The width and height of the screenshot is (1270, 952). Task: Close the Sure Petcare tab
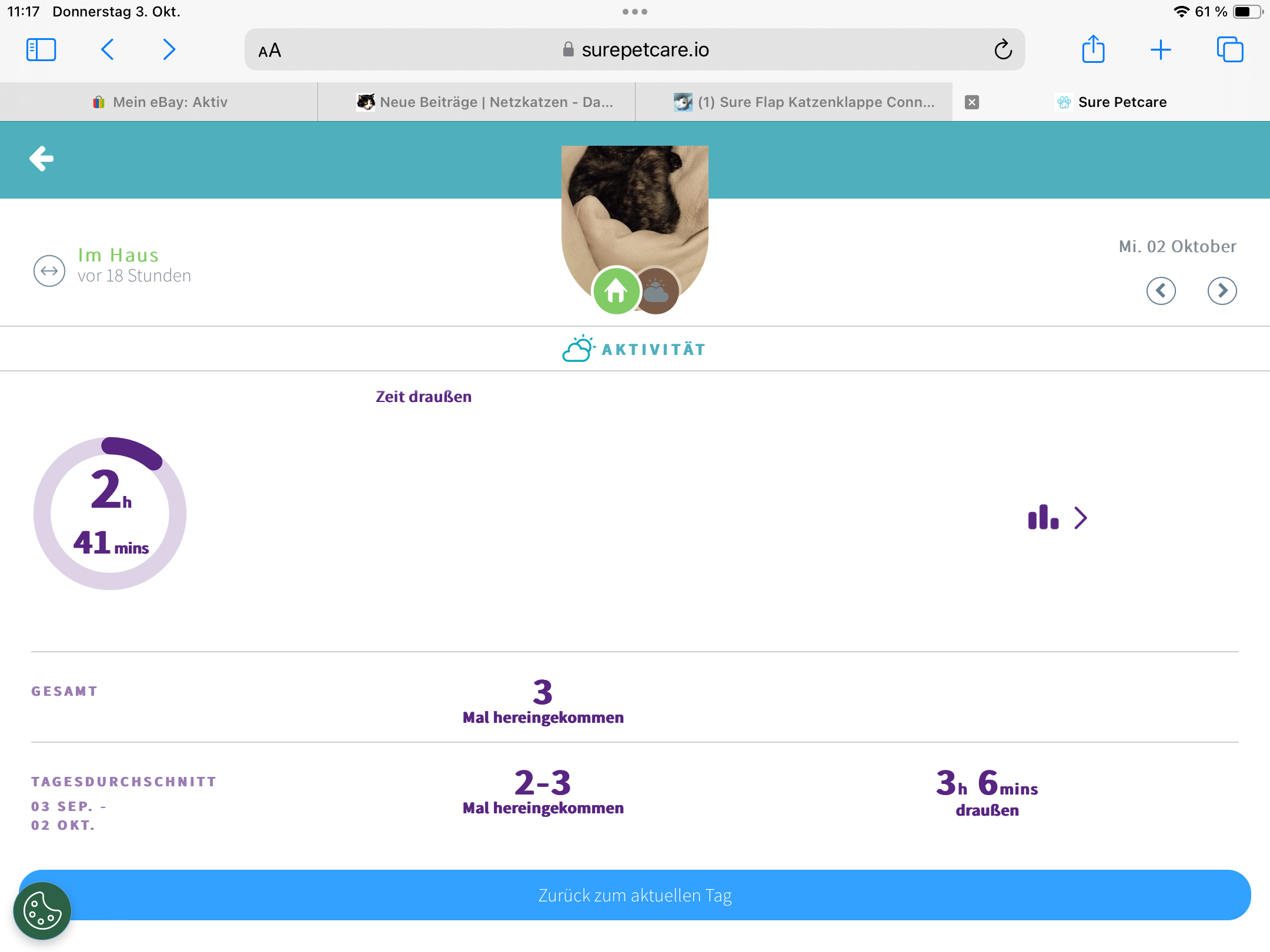(972, 102)
